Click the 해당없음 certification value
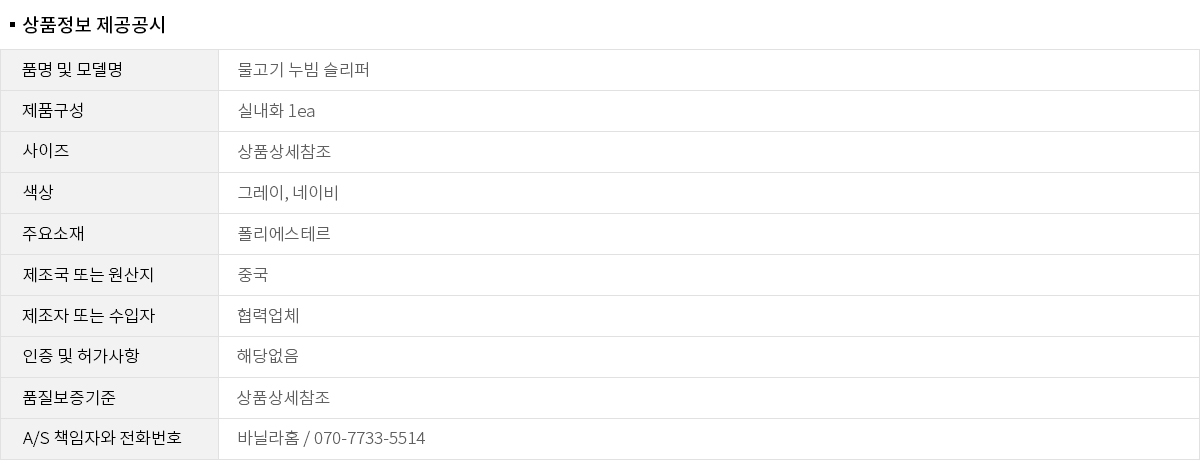This screenshot has height=475, width=1200. click(268, 357)
